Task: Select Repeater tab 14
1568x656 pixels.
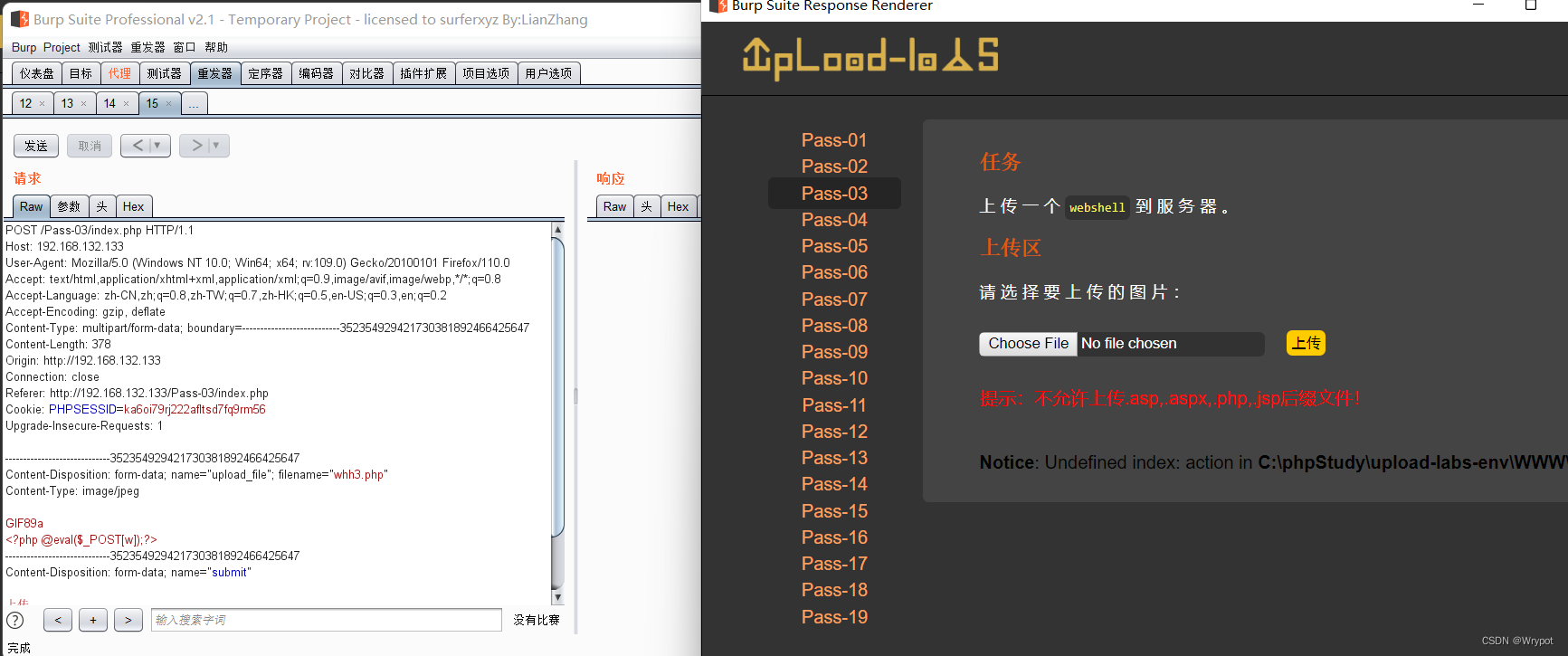Action: click(109, 104)
